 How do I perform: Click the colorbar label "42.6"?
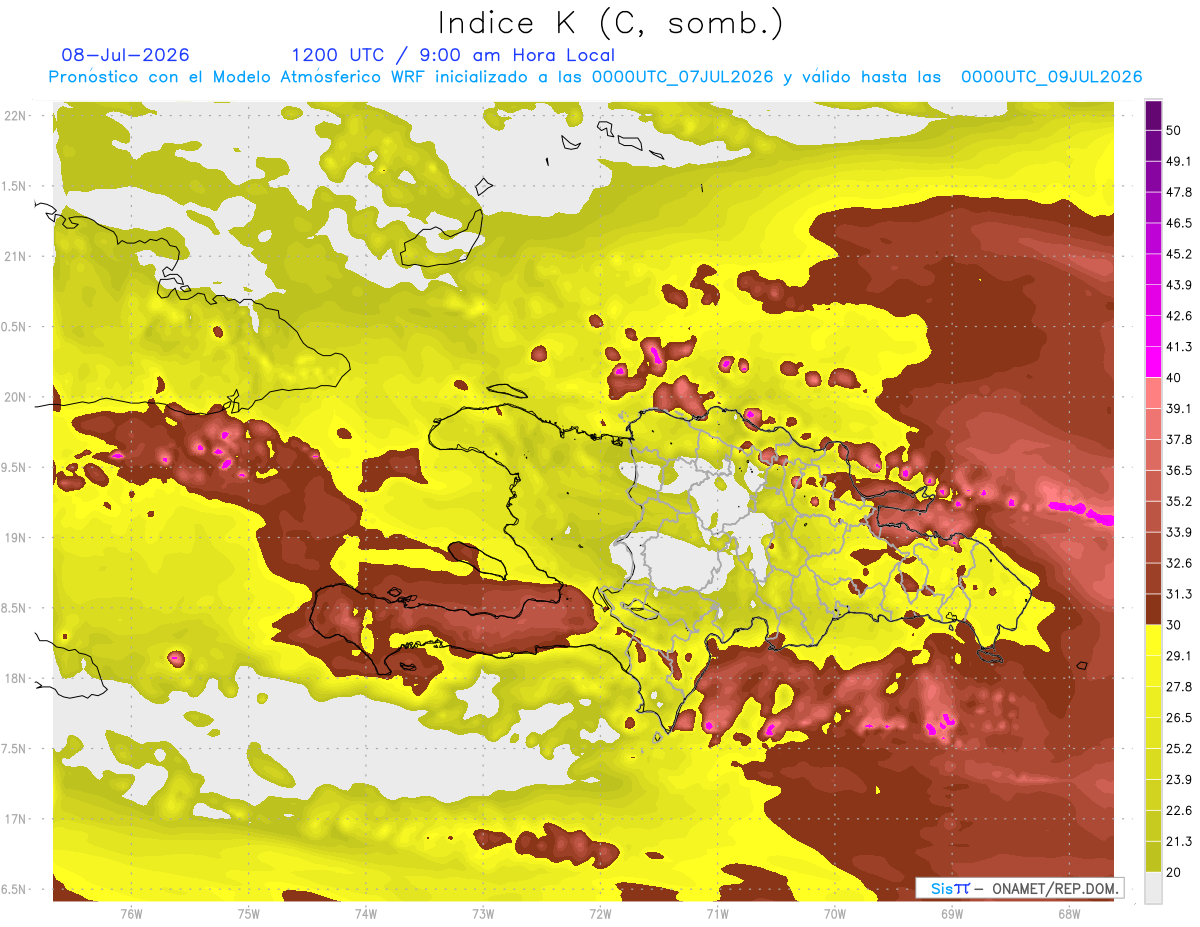point(1179,316)
